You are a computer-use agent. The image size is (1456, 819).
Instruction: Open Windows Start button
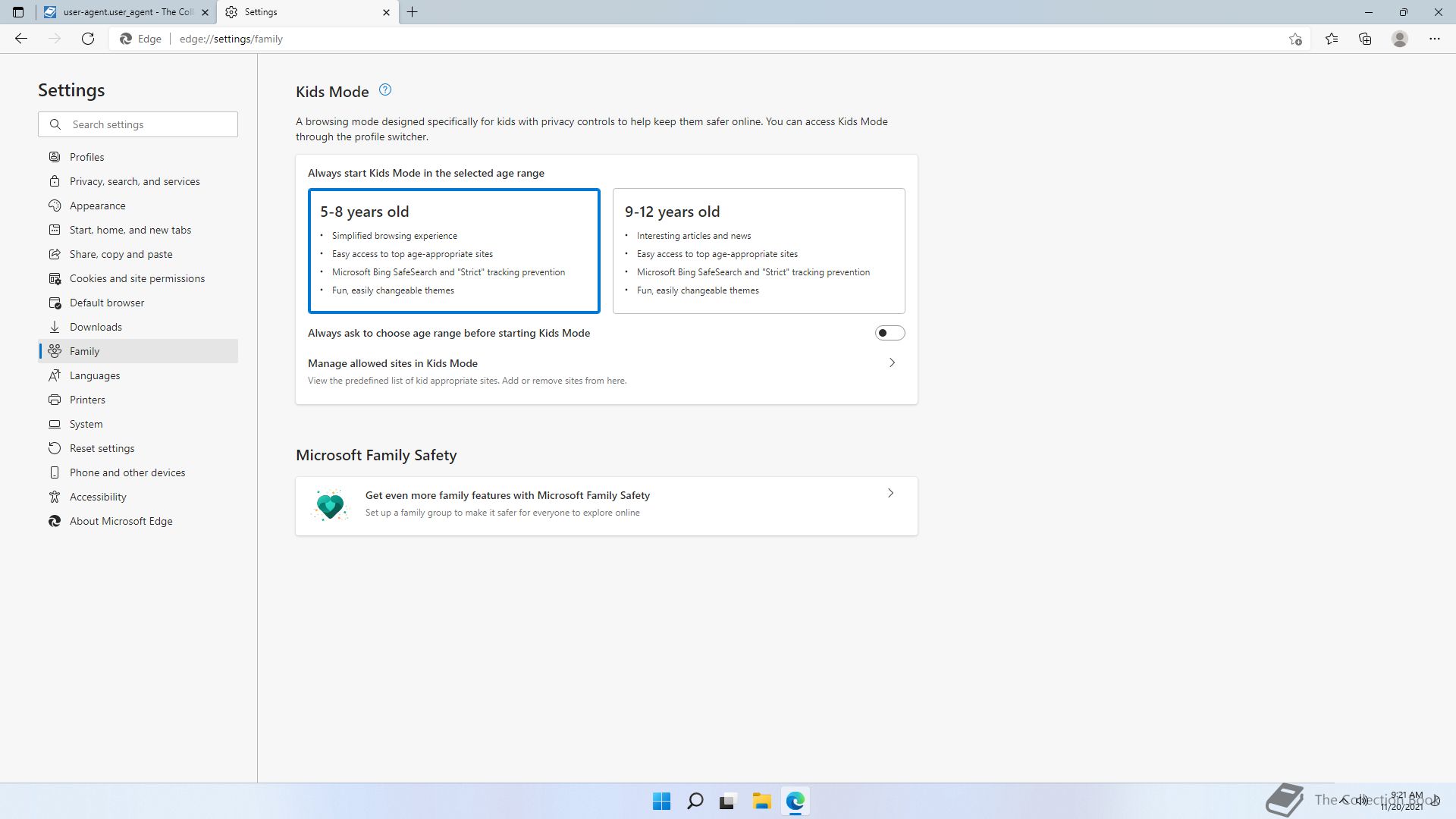pyautogui.click(x=661, y=801)
